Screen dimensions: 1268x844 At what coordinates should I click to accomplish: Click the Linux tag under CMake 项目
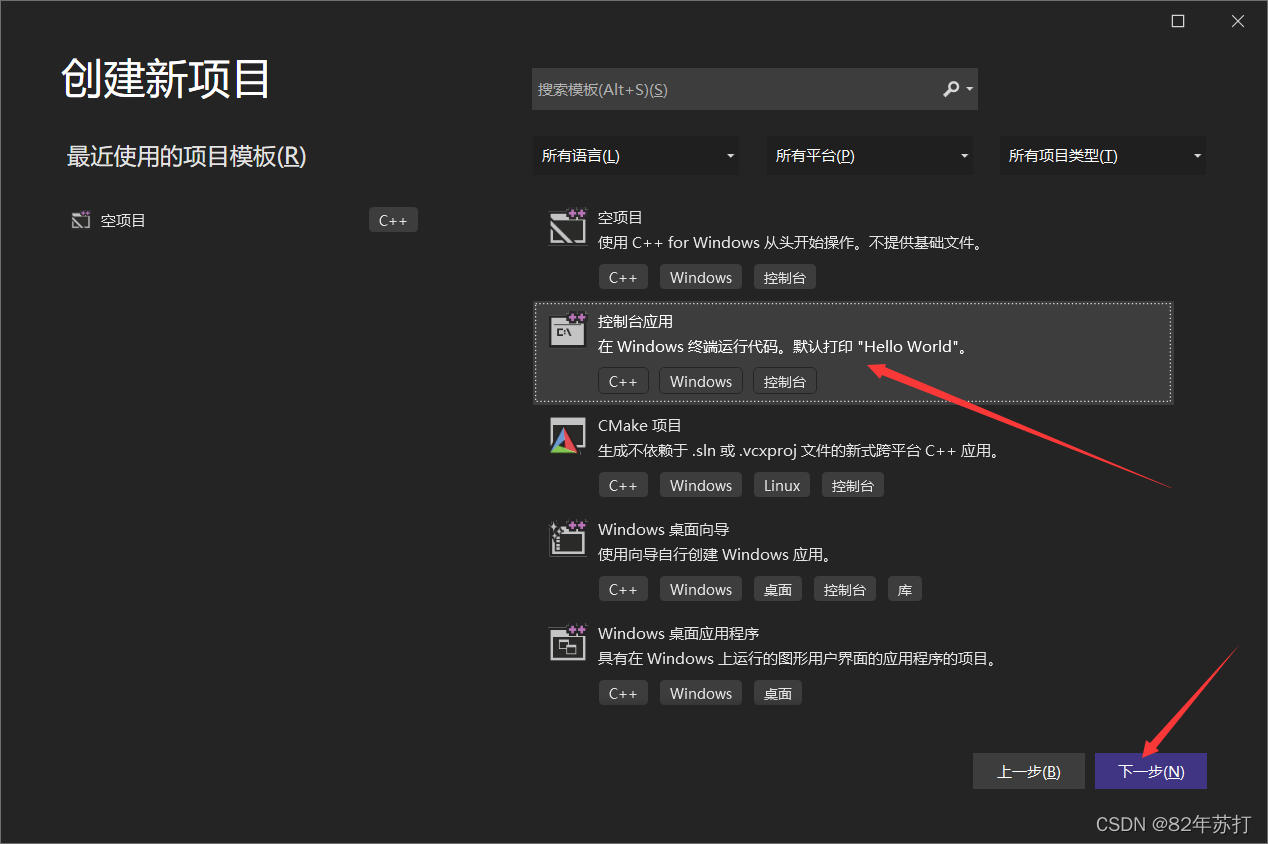[x=781, y=485]
